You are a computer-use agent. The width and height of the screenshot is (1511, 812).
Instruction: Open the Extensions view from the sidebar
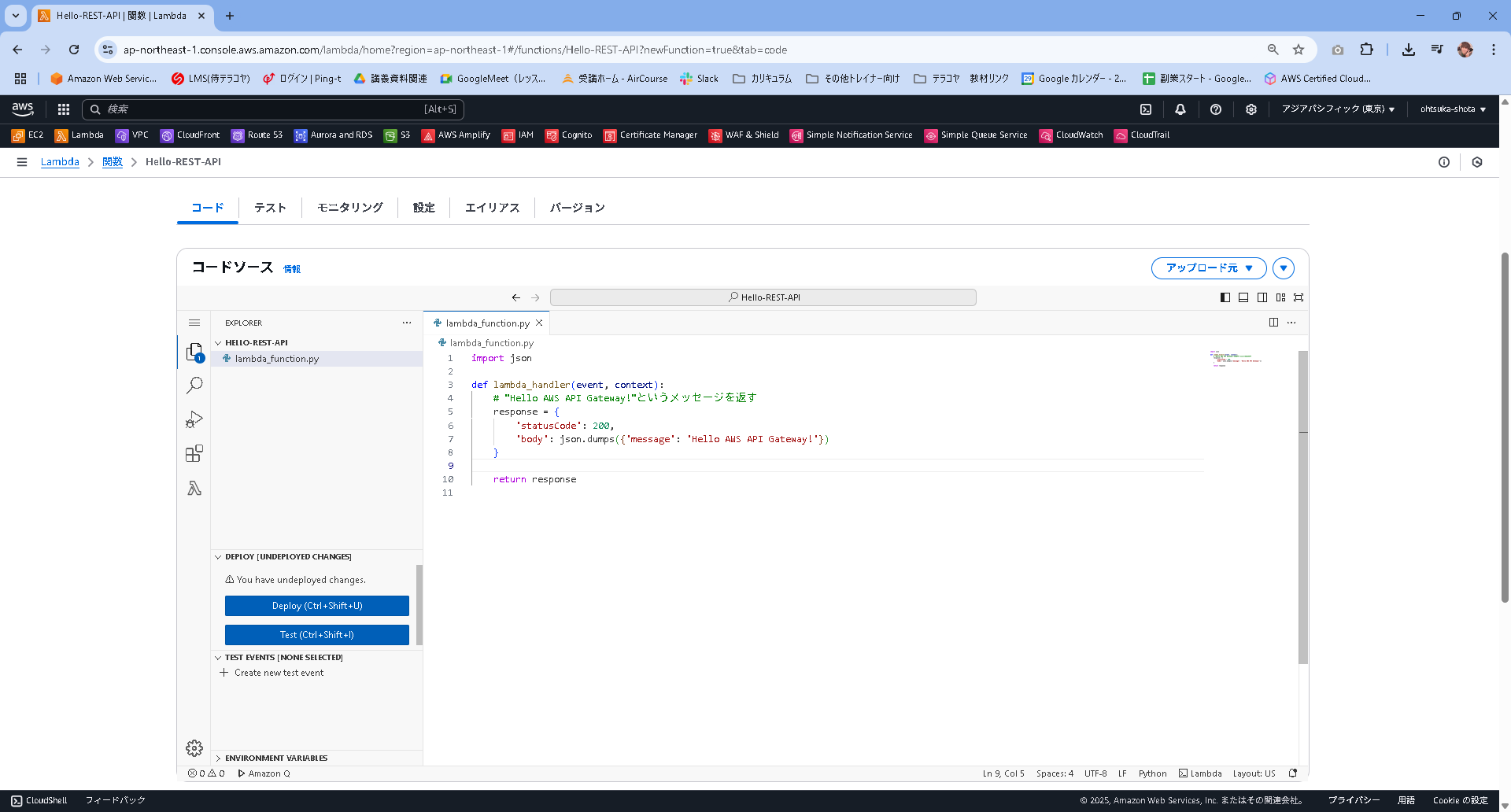pyautogui.click(x=194, y=453)
